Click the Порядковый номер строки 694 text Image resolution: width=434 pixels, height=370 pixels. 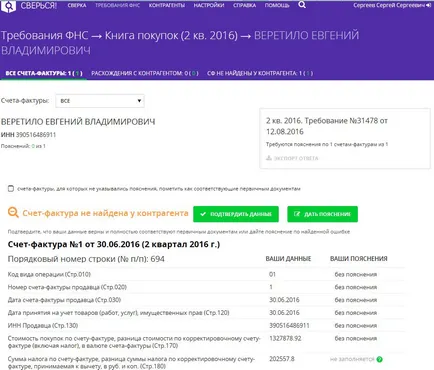coord(86,259)
